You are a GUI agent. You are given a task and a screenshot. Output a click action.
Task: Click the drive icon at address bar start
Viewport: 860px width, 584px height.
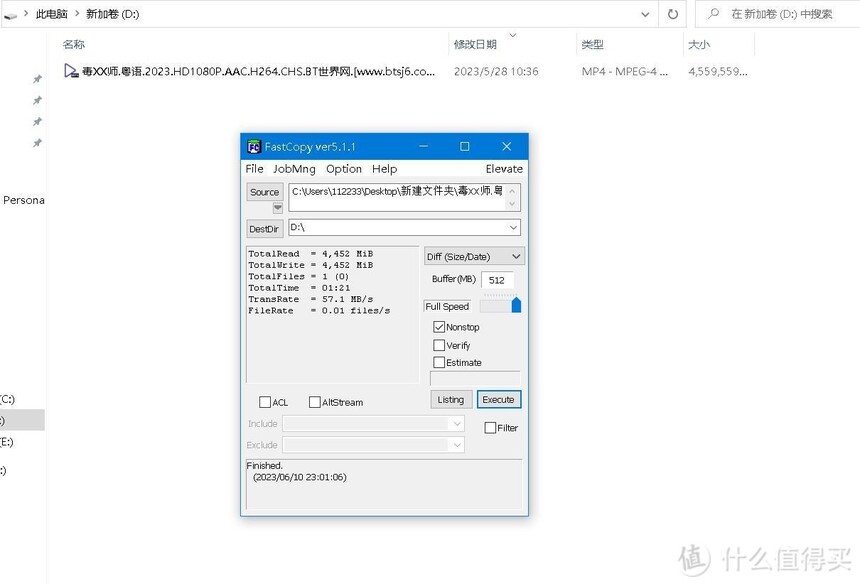click(10, 15)
